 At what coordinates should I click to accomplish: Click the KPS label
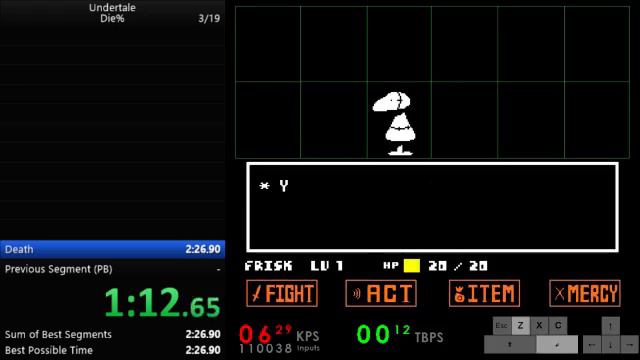click(307, 336)
